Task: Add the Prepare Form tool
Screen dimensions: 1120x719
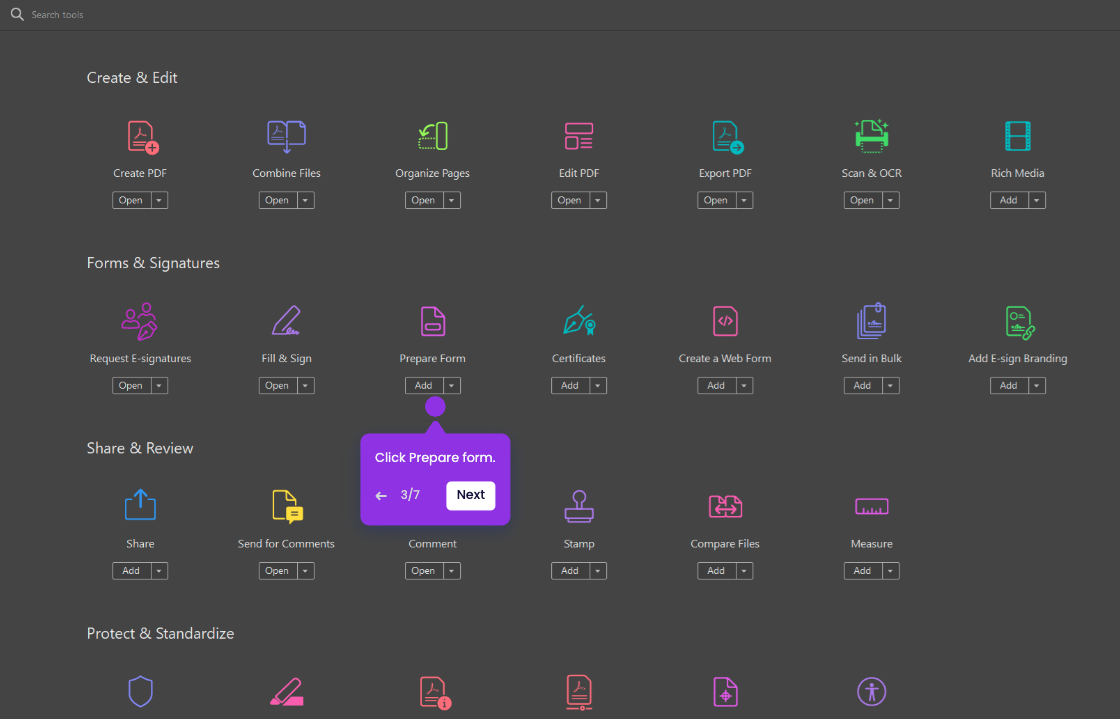Action: coord(424,386)
